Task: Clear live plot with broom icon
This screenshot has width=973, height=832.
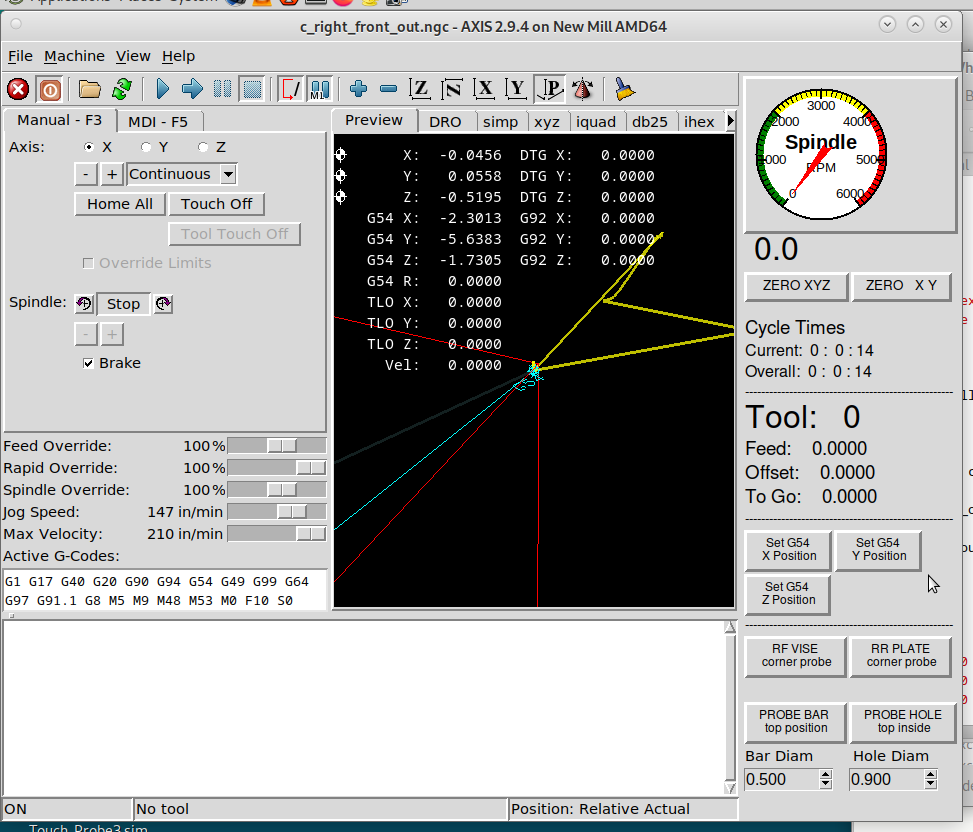Action: coord(625,90)
